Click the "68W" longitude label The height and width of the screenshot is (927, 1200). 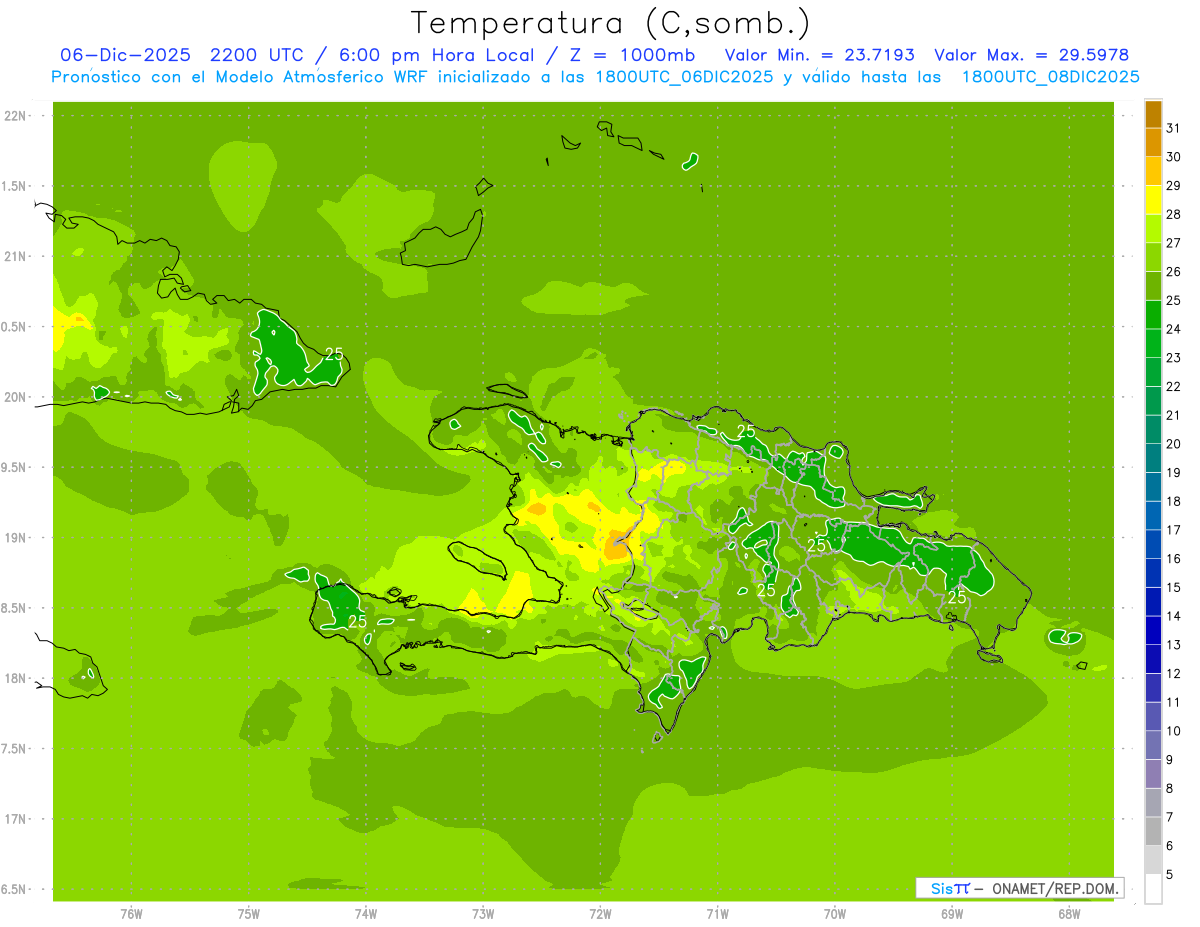coord(1069,913)
